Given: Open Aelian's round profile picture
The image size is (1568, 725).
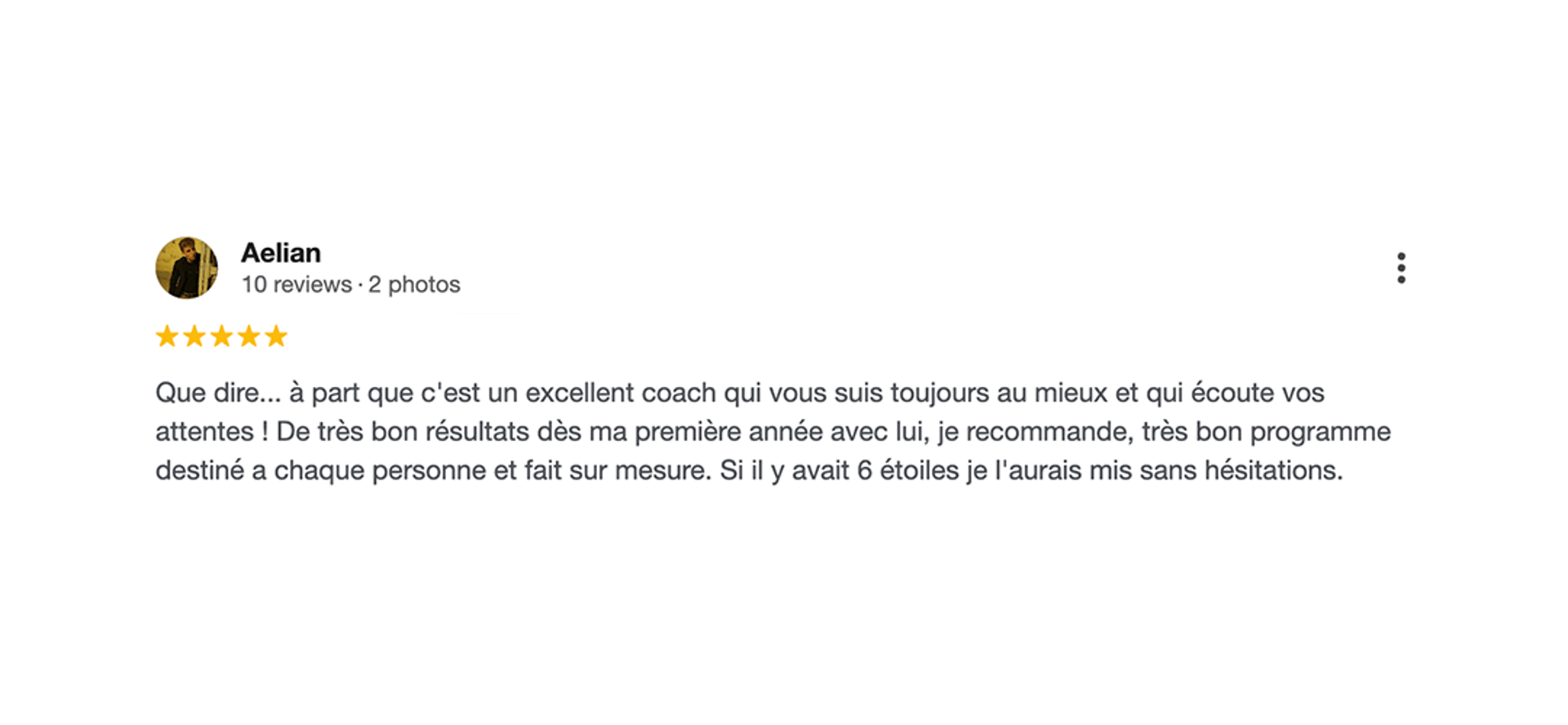Looking at the screenshot, I should tap(187, 268).
